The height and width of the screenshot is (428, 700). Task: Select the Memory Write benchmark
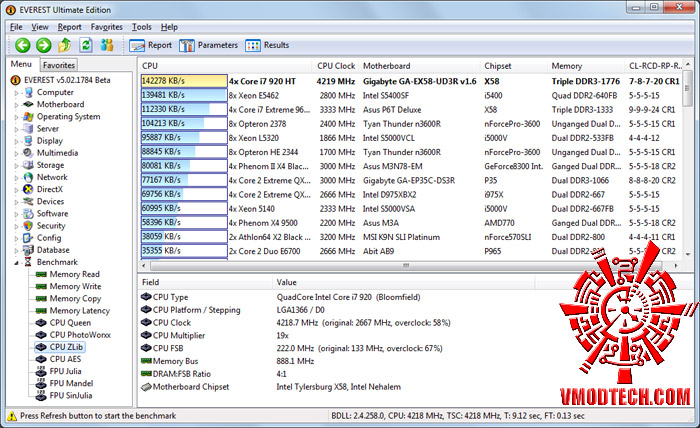[x=75, y=286]
